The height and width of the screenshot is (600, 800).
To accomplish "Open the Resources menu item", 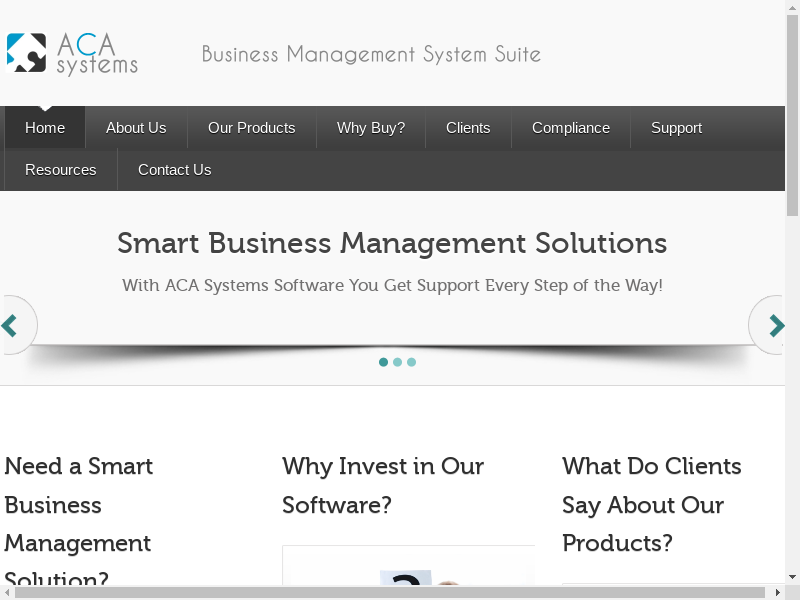I will [x=61, y=170].
